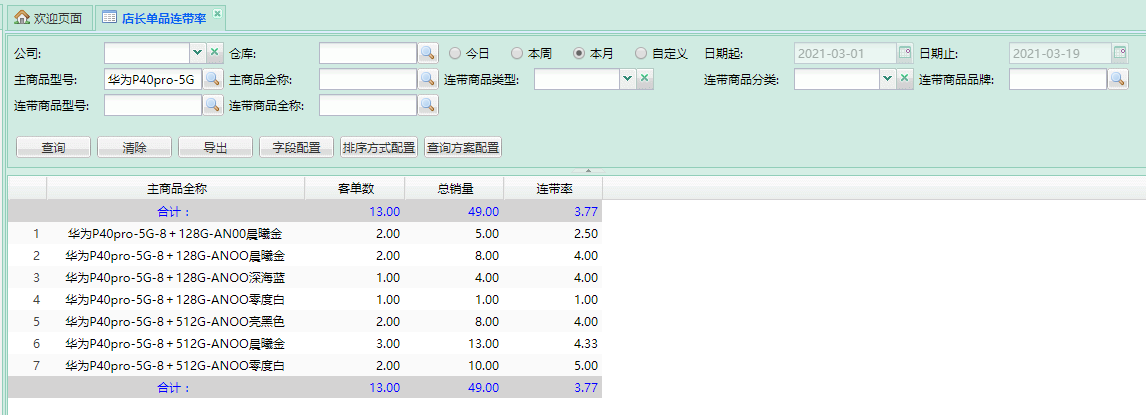Sort by 连带率 column header
Screen dimensions: 1146x415
pos(553,189)
